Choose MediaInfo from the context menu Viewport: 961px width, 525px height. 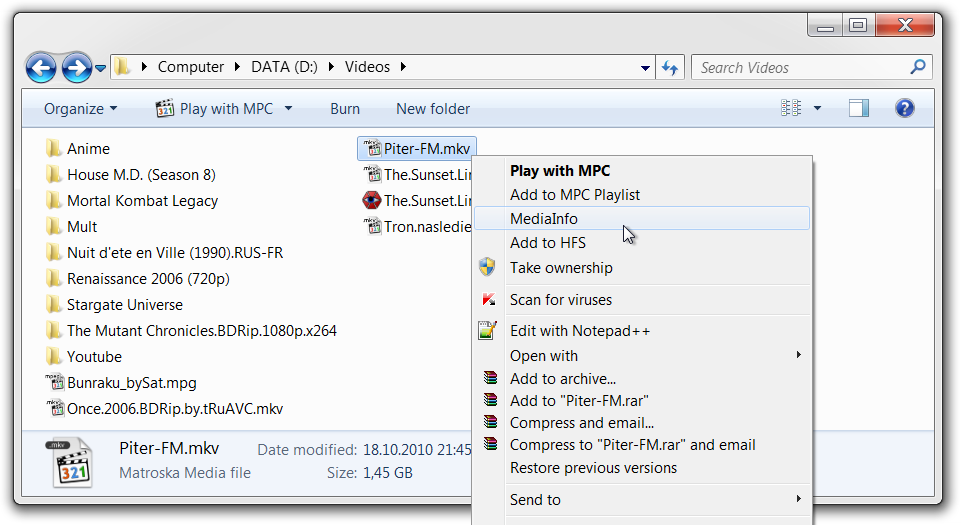pyautogui.click(x=544, y=218)
